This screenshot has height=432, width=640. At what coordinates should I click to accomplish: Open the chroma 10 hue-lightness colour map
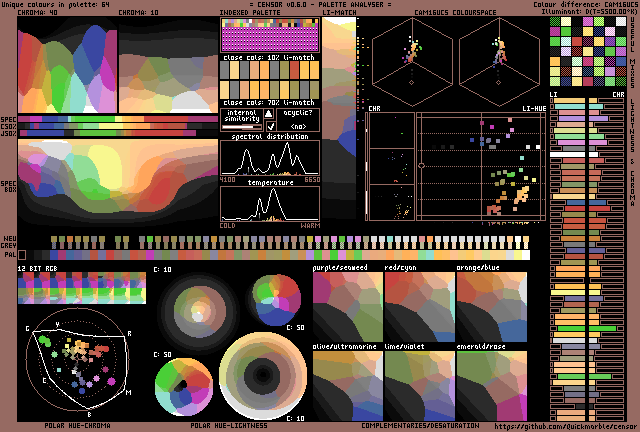(168, 65)
